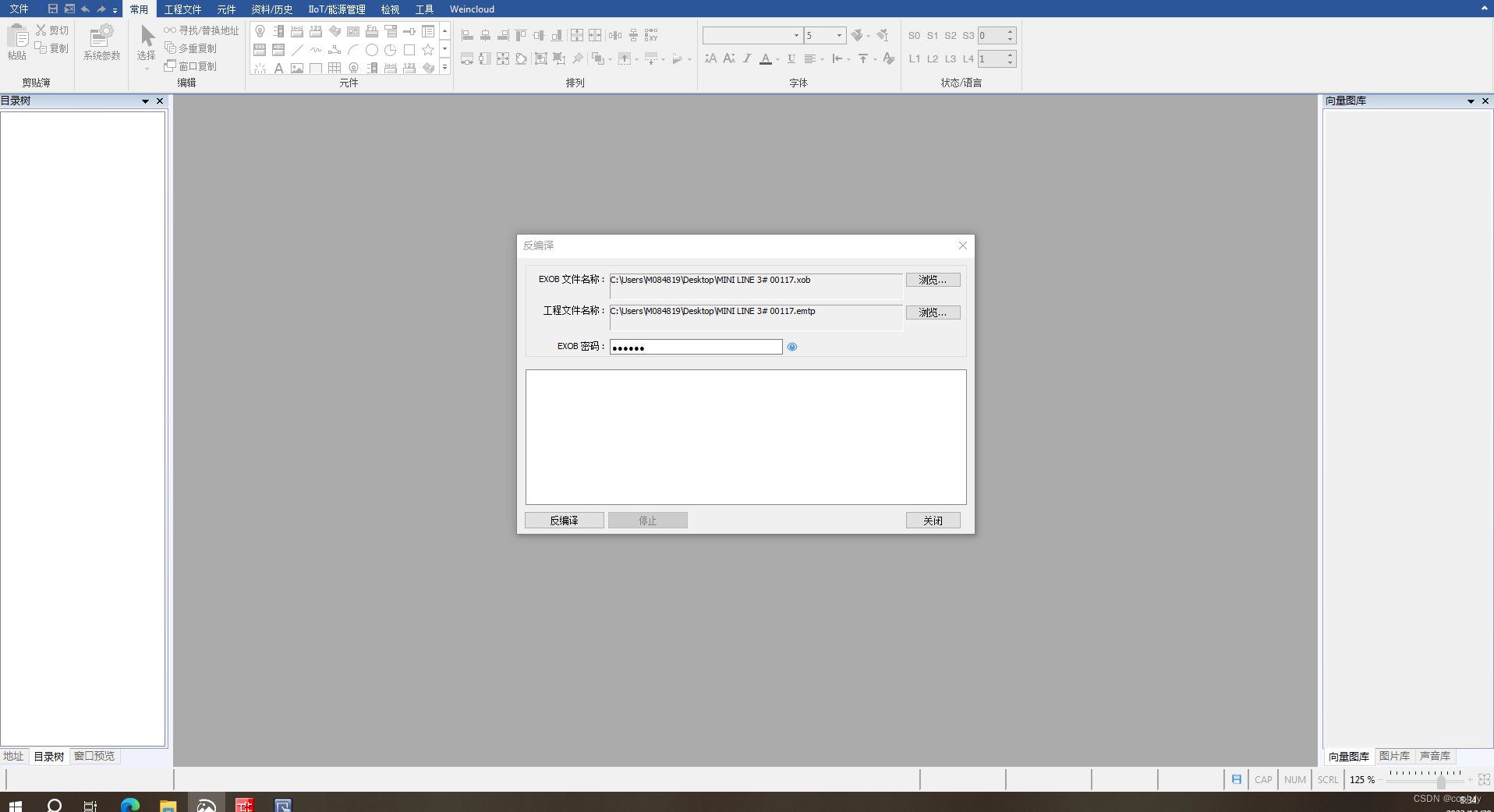Toggle language L1
Screen dimensions: 1494x812
[x=914, y=59]
